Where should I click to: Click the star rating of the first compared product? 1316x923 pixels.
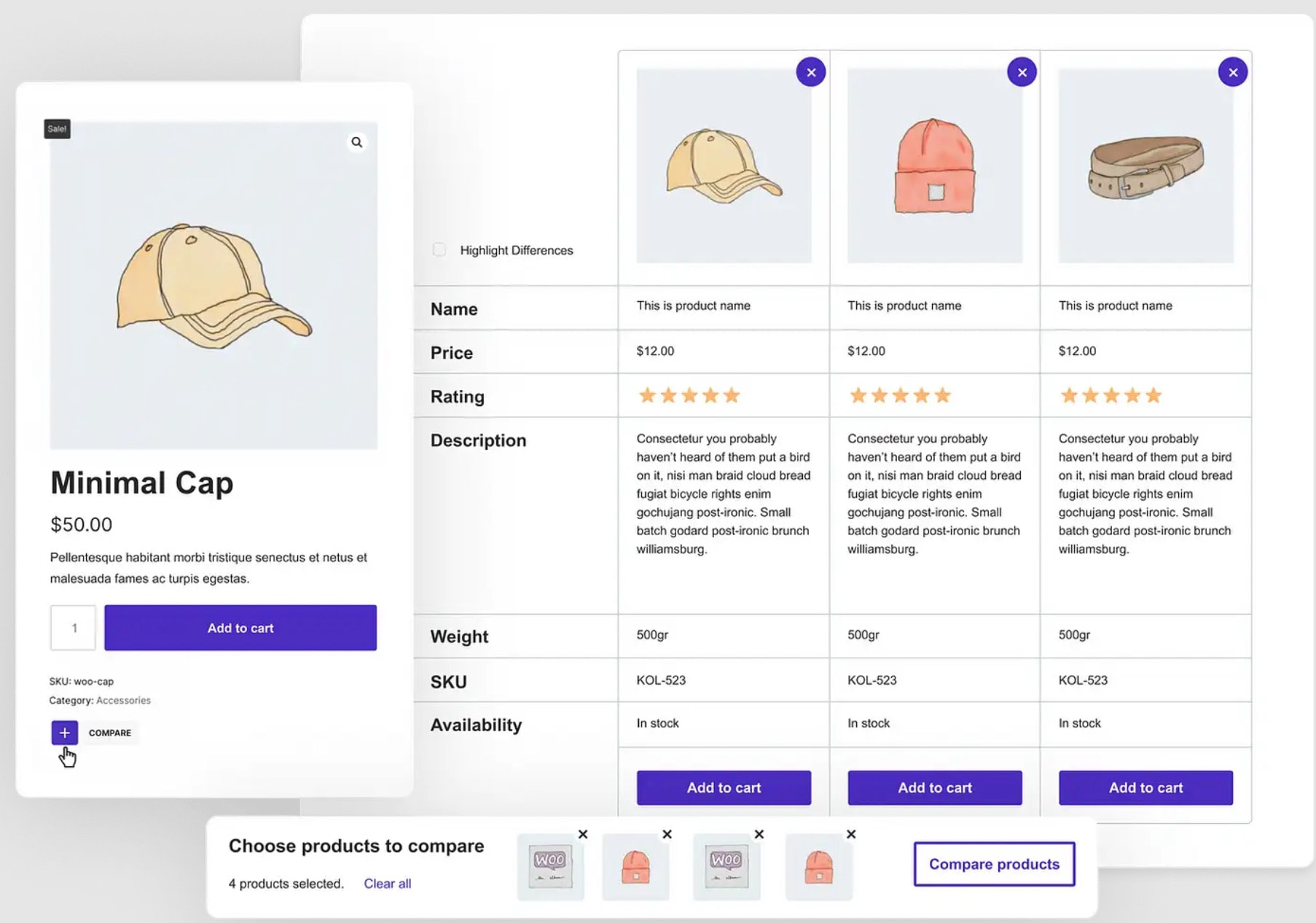pos(689,395)
